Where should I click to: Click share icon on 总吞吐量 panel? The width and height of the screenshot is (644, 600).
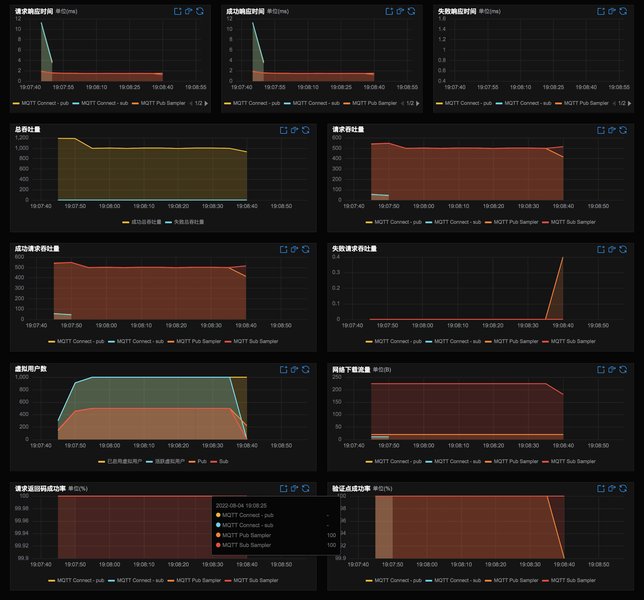(294, 130)
